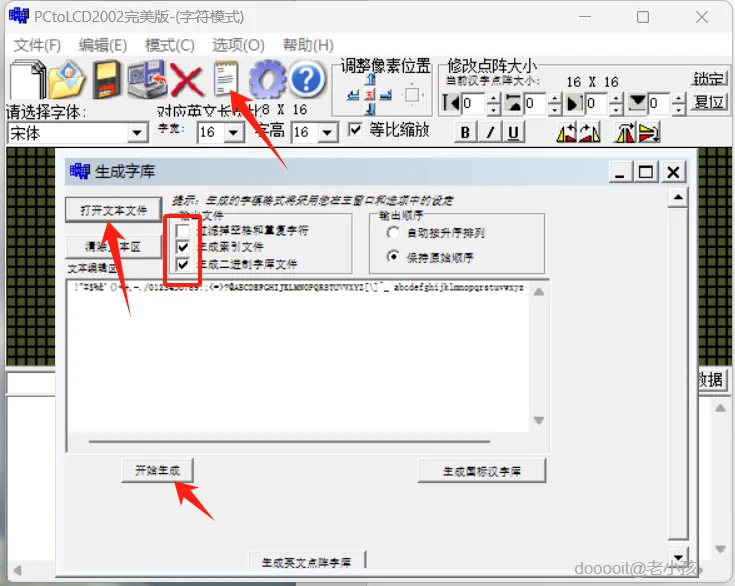This screenshot has height=586, width=735.
Task: Click the text area scroll up arrow
Action: tap(539, 293)
